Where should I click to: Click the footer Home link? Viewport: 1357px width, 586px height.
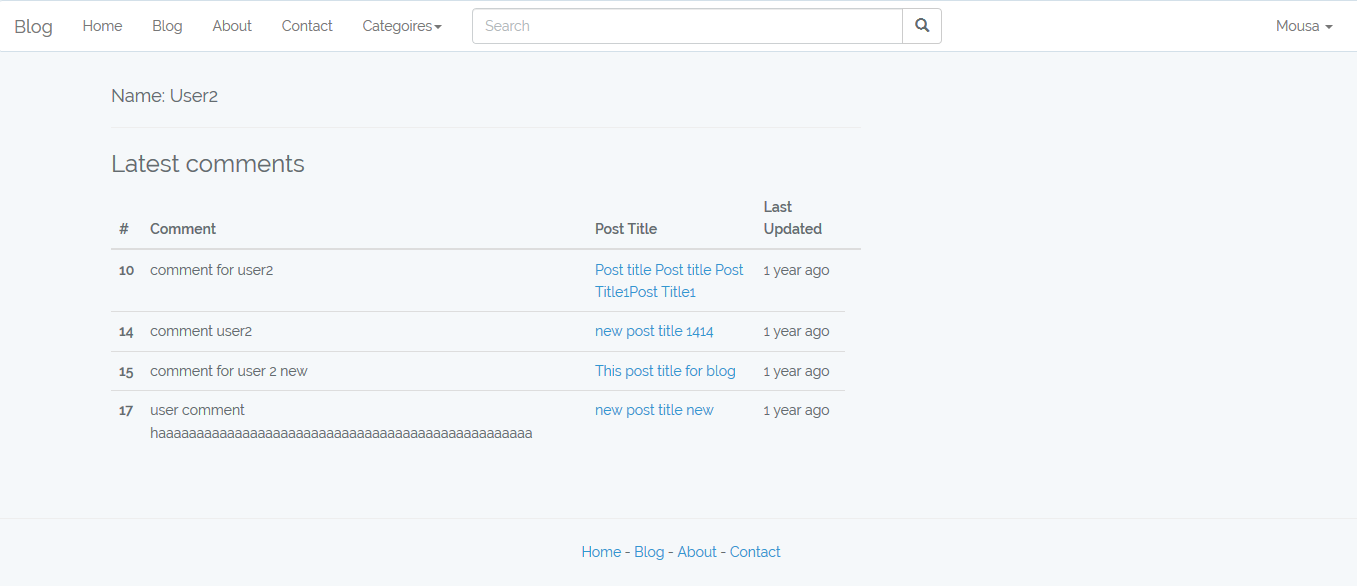(x=601, y=552)
